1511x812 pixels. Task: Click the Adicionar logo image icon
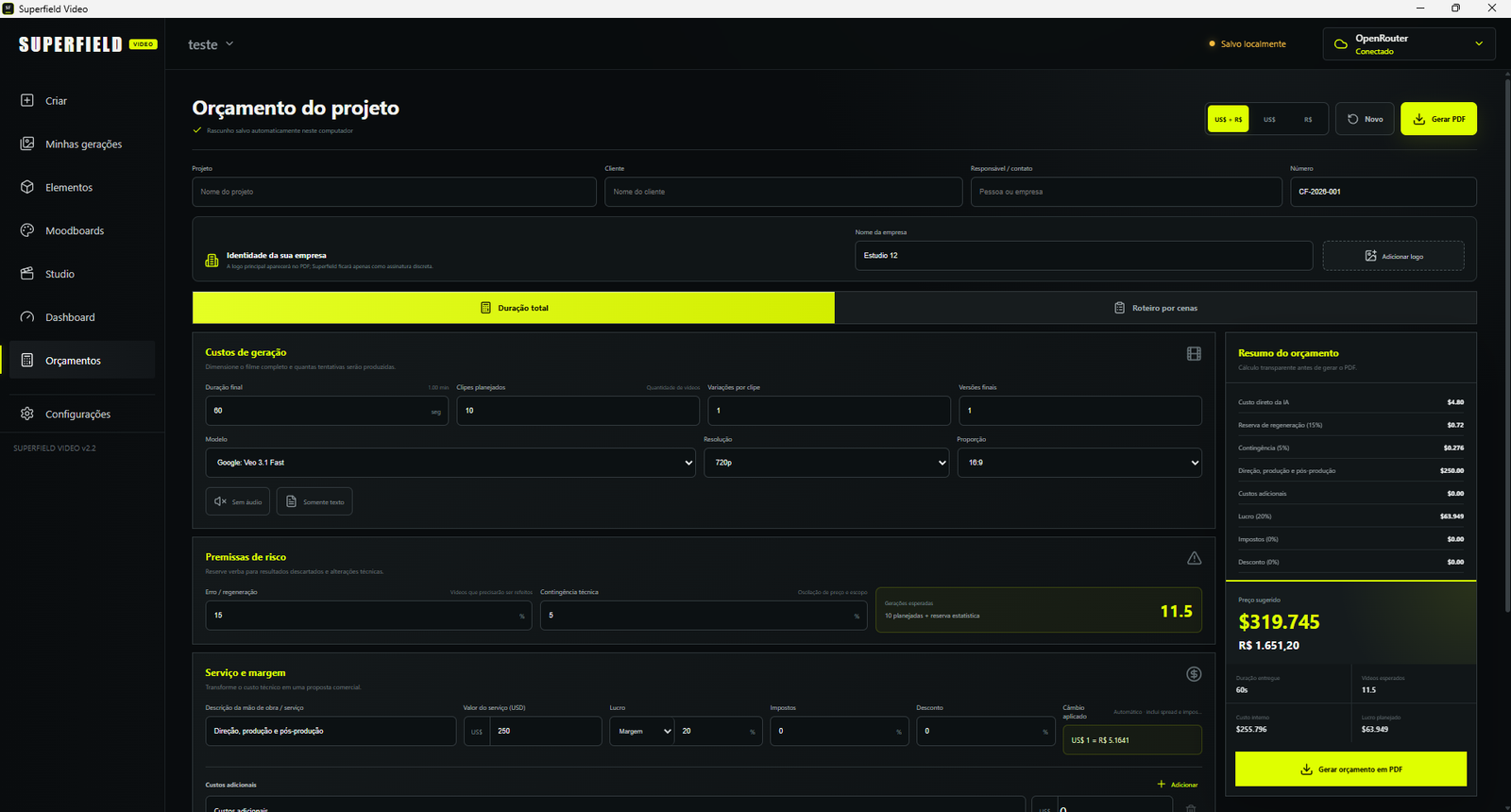(x=1370, y=256)
